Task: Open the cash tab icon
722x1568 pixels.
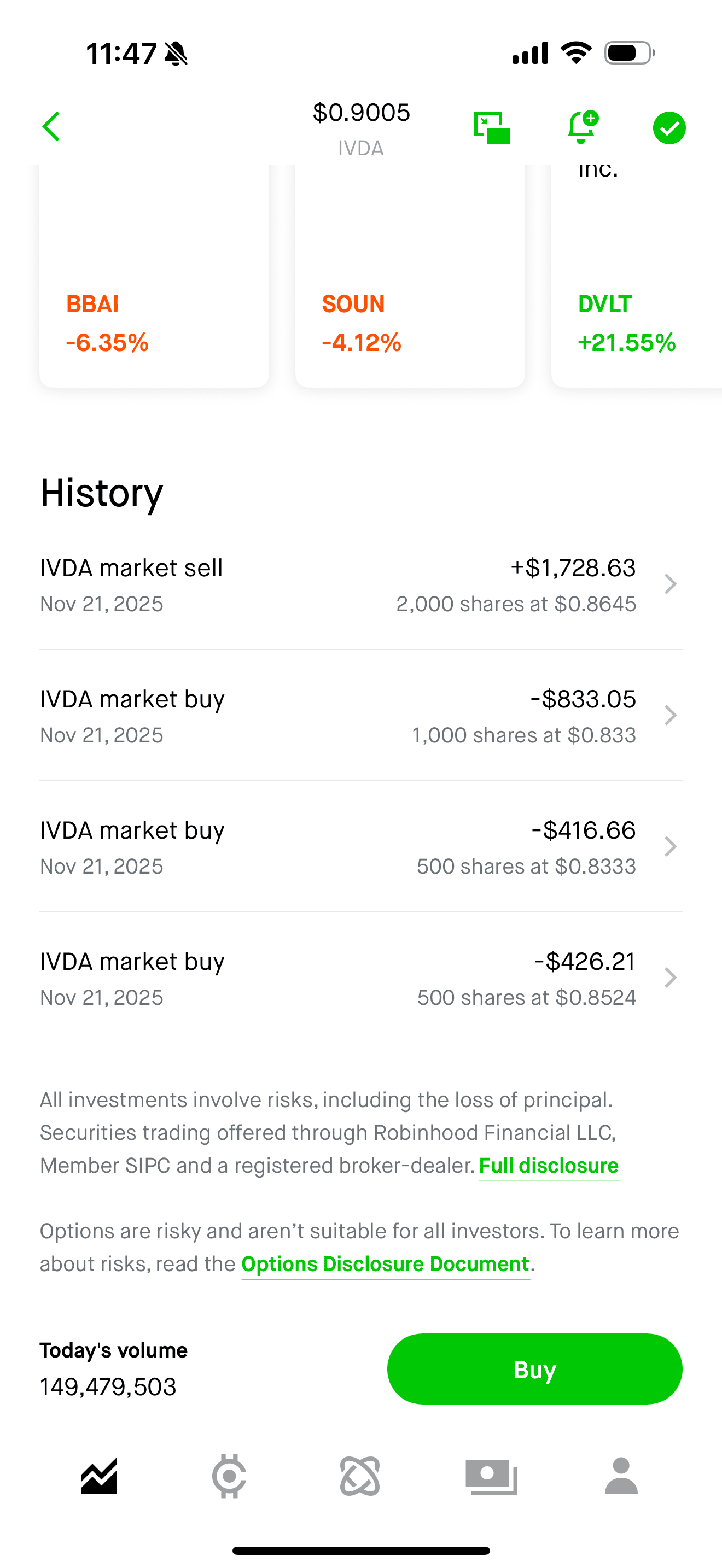Action: [x=491, y=1476]
